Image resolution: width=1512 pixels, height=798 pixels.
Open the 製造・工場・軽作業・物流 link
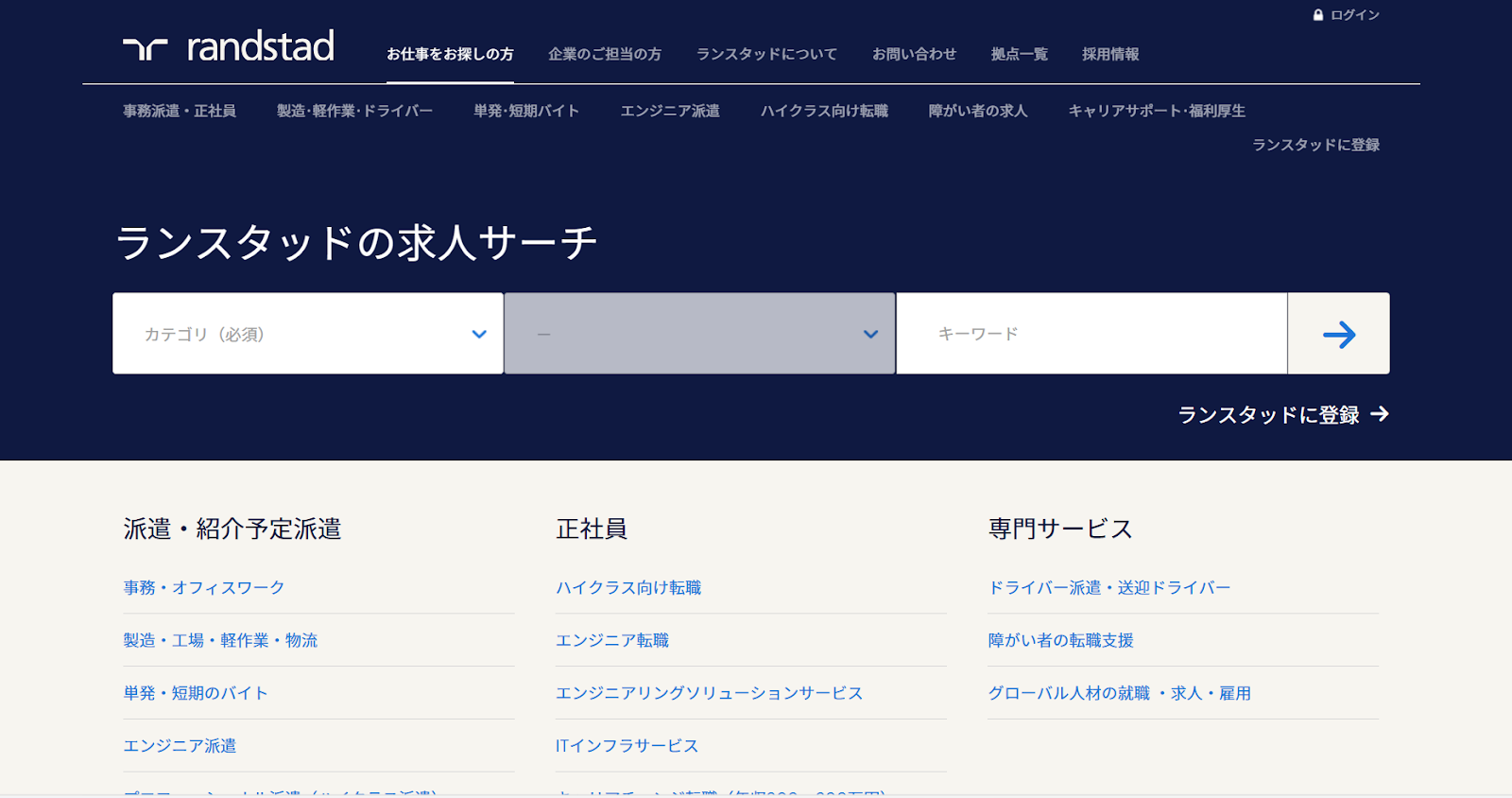pos(220,640)
